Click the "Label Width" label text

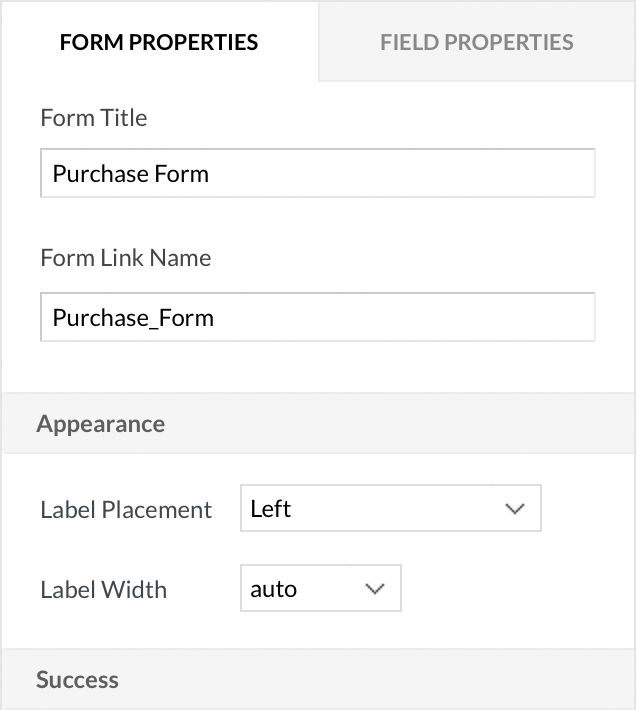tap(103, 590)
